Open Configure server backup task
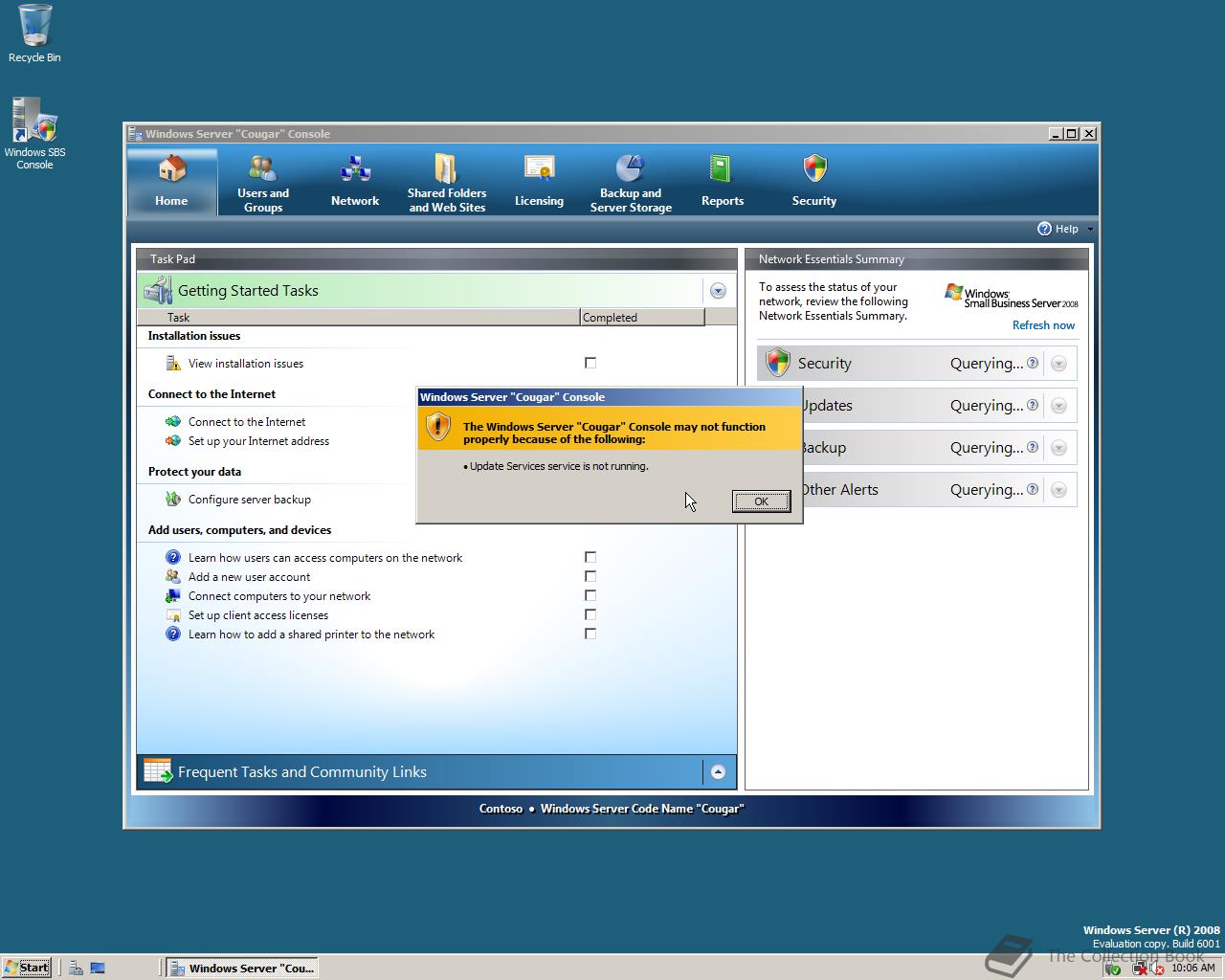This screenshot has width=1225, height=980. coord(250,500)
